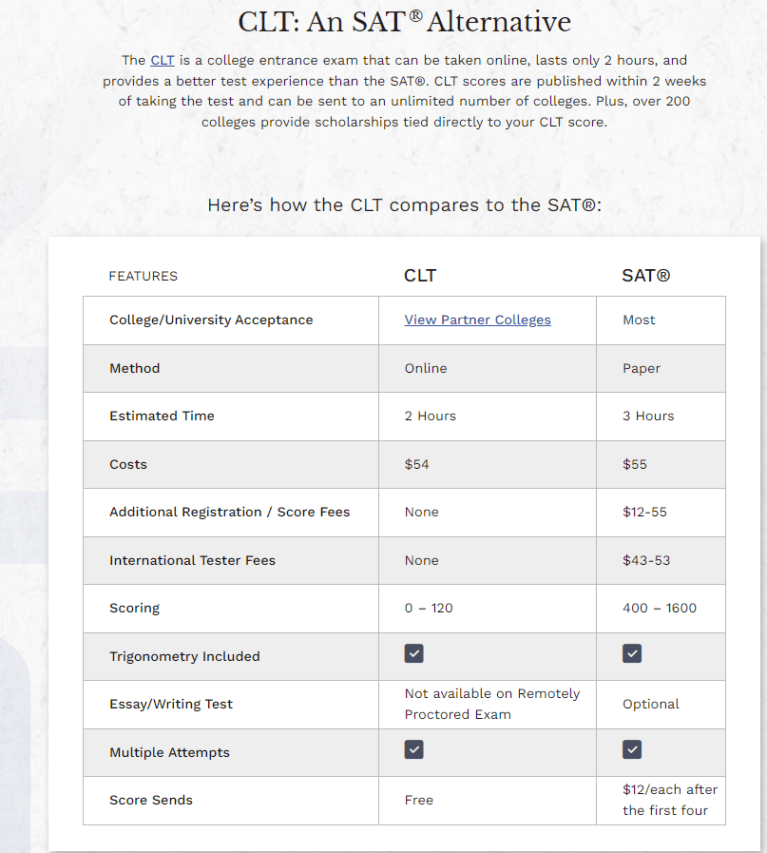The width and height of the screenshot is (767, 853).
Task: Click the CLT cost value $54
Action: (x=416, y=464)
